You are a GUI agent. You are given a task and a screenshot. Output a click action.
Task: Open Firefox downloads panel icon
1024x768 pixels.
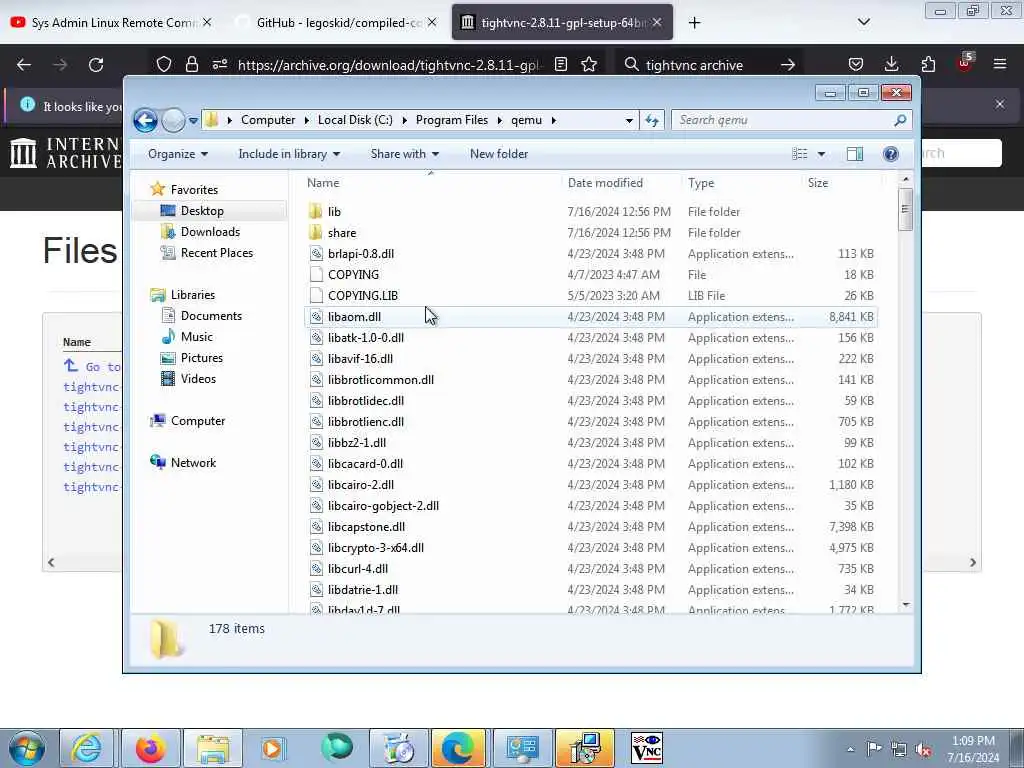(x=891, y=65)
